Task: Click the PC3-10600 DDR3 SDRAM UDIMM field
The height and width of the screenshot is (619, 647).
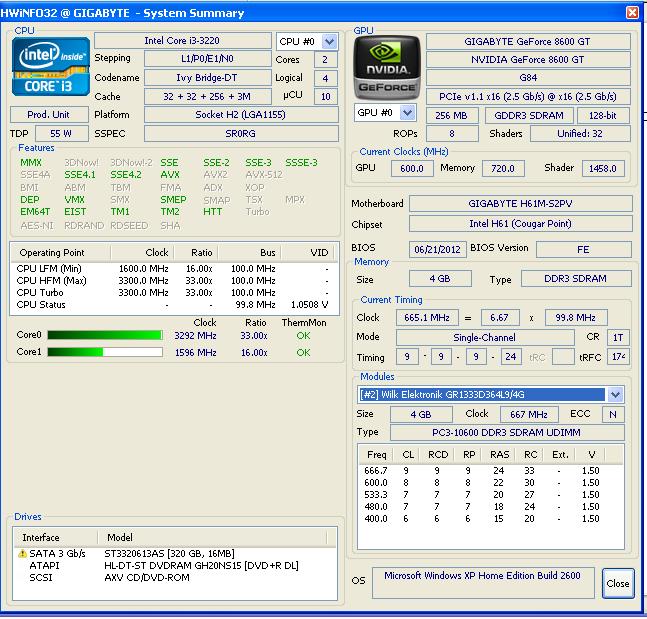Action: 507,432
